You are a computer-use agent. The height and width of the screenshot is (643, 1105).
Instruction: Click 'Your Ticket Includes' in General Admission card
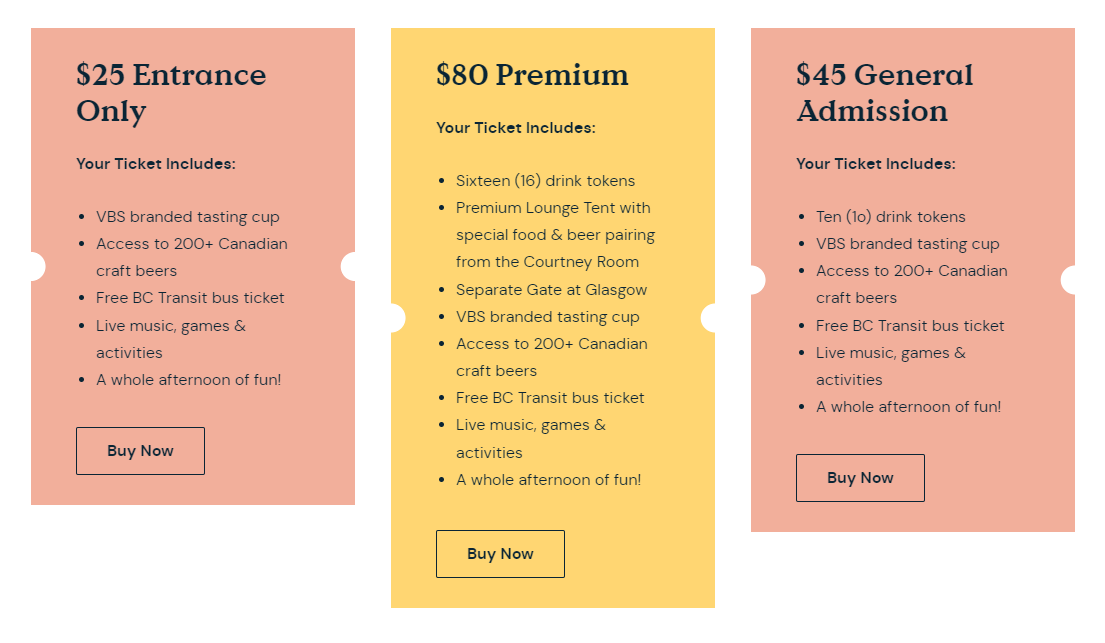click(876, 164)
